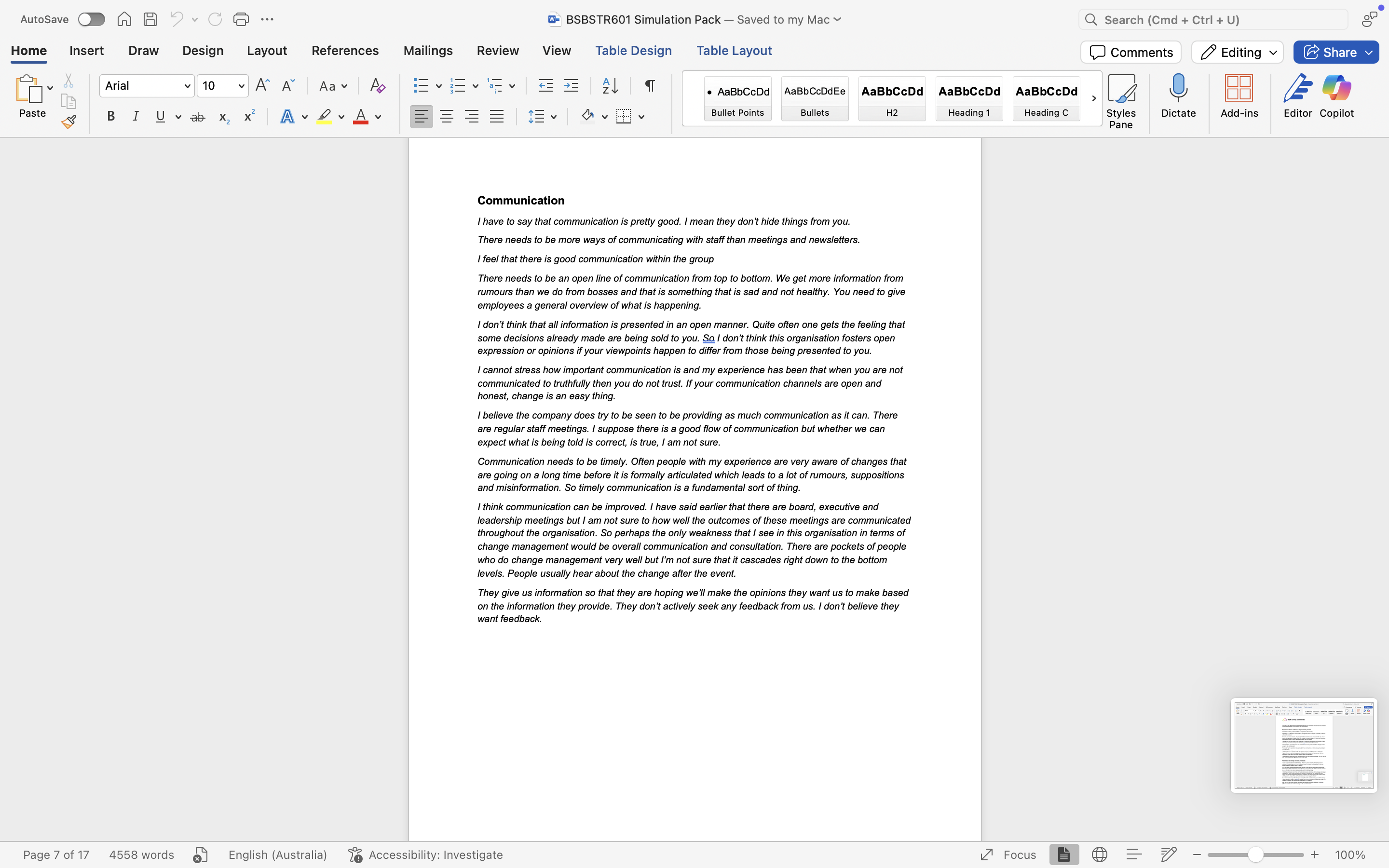Toggle Focus mode in status bar

click(1008, 854)
